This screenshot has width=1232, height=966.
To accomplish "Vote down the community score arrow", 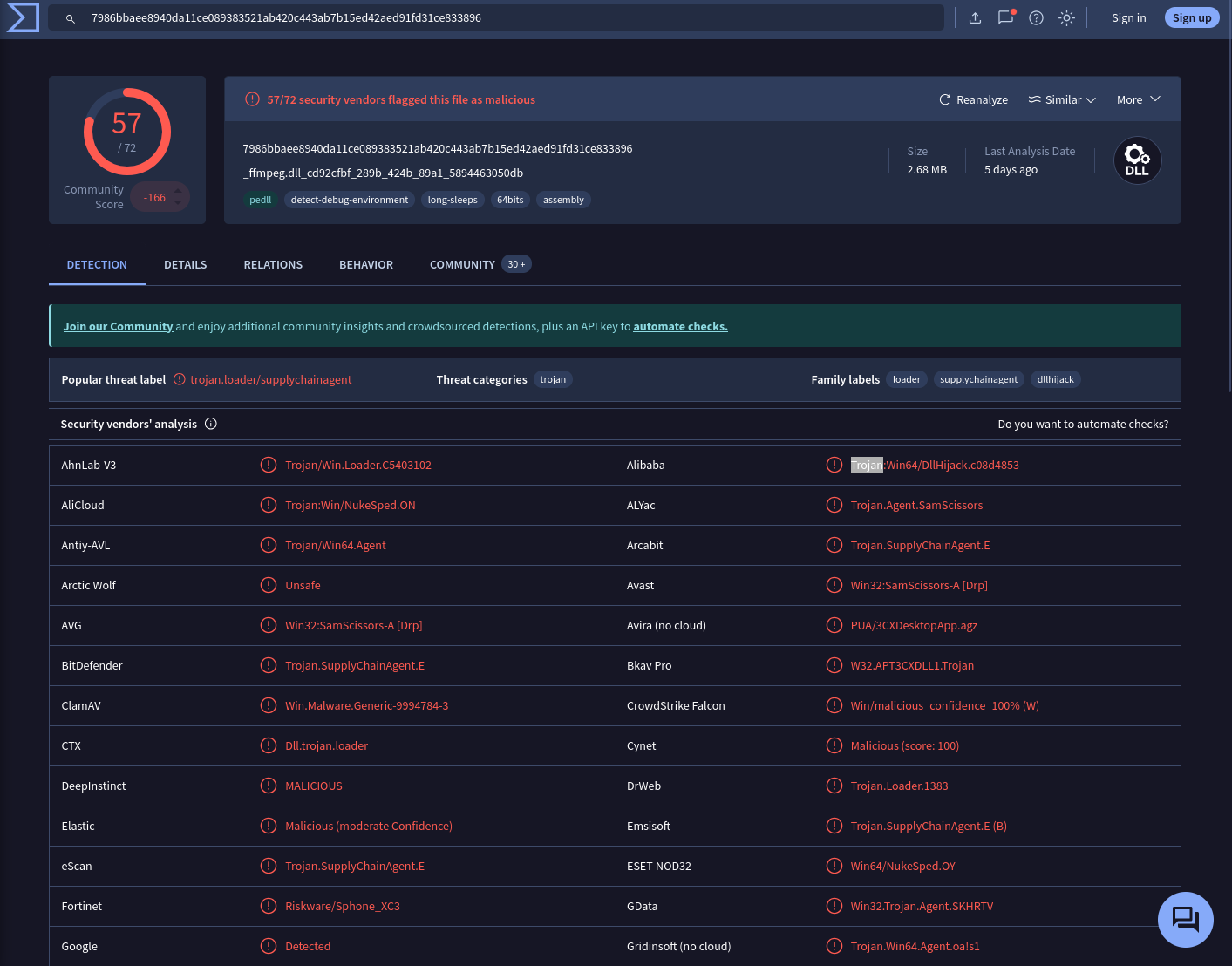I will [x=178, y=203].
